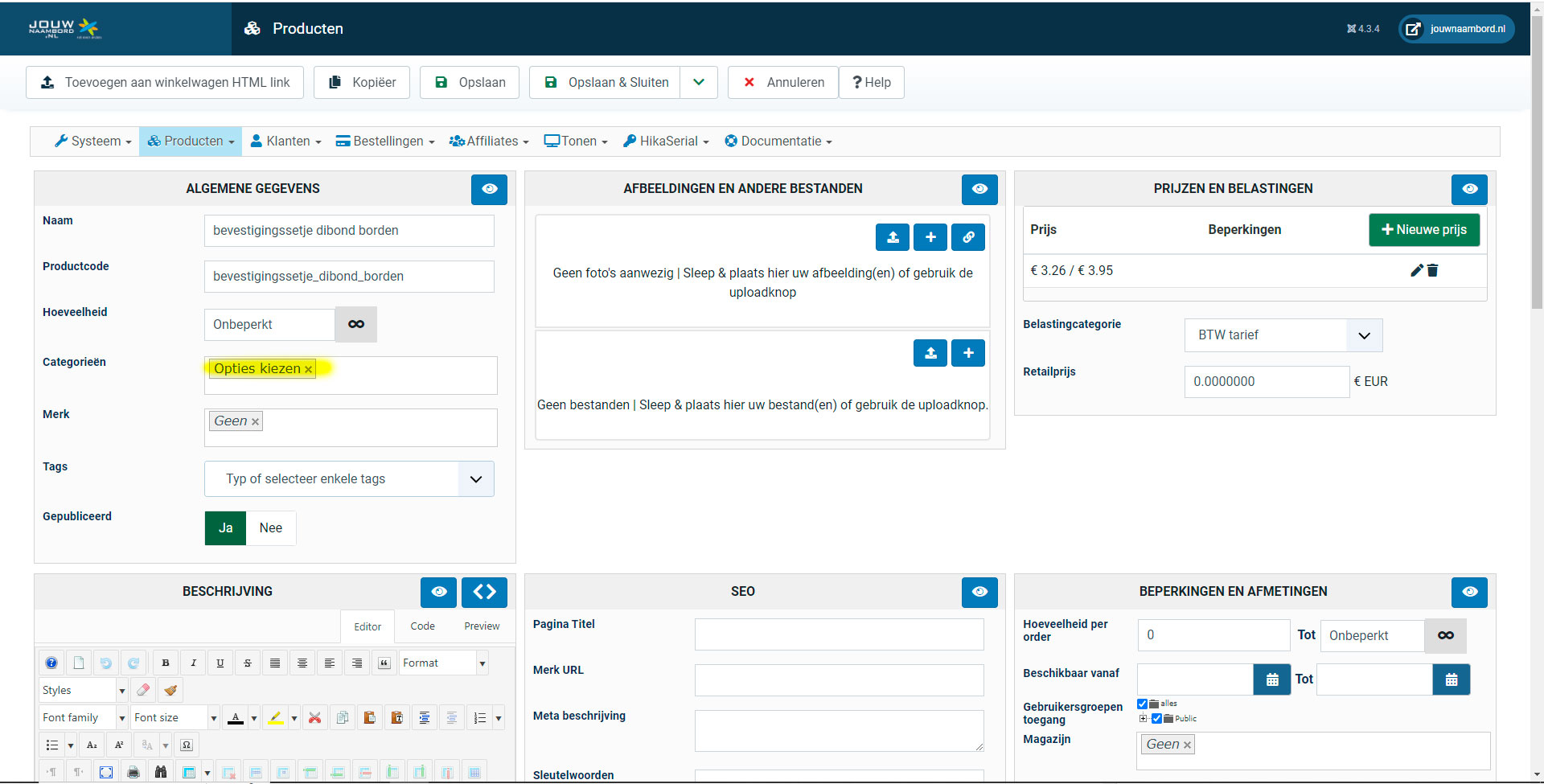This screenshot has width=1544, height=784.
Task: Open find with the binoculars icon
Action: click(161, 772)
